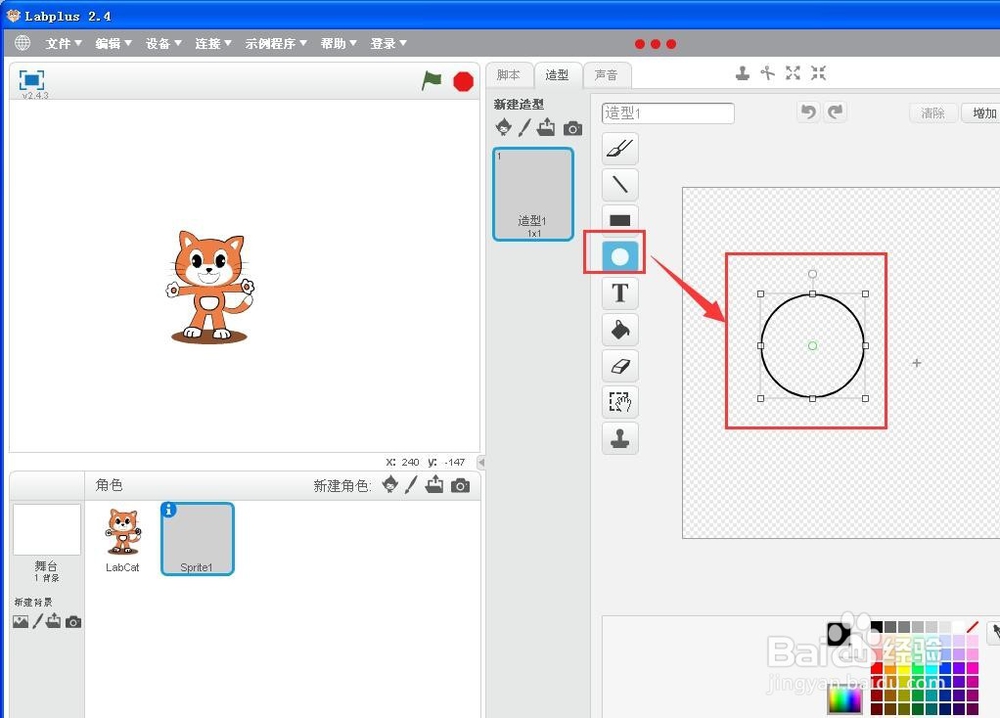Click the rotation handle above the circle

pyautogui.click(x=812, y=274)
